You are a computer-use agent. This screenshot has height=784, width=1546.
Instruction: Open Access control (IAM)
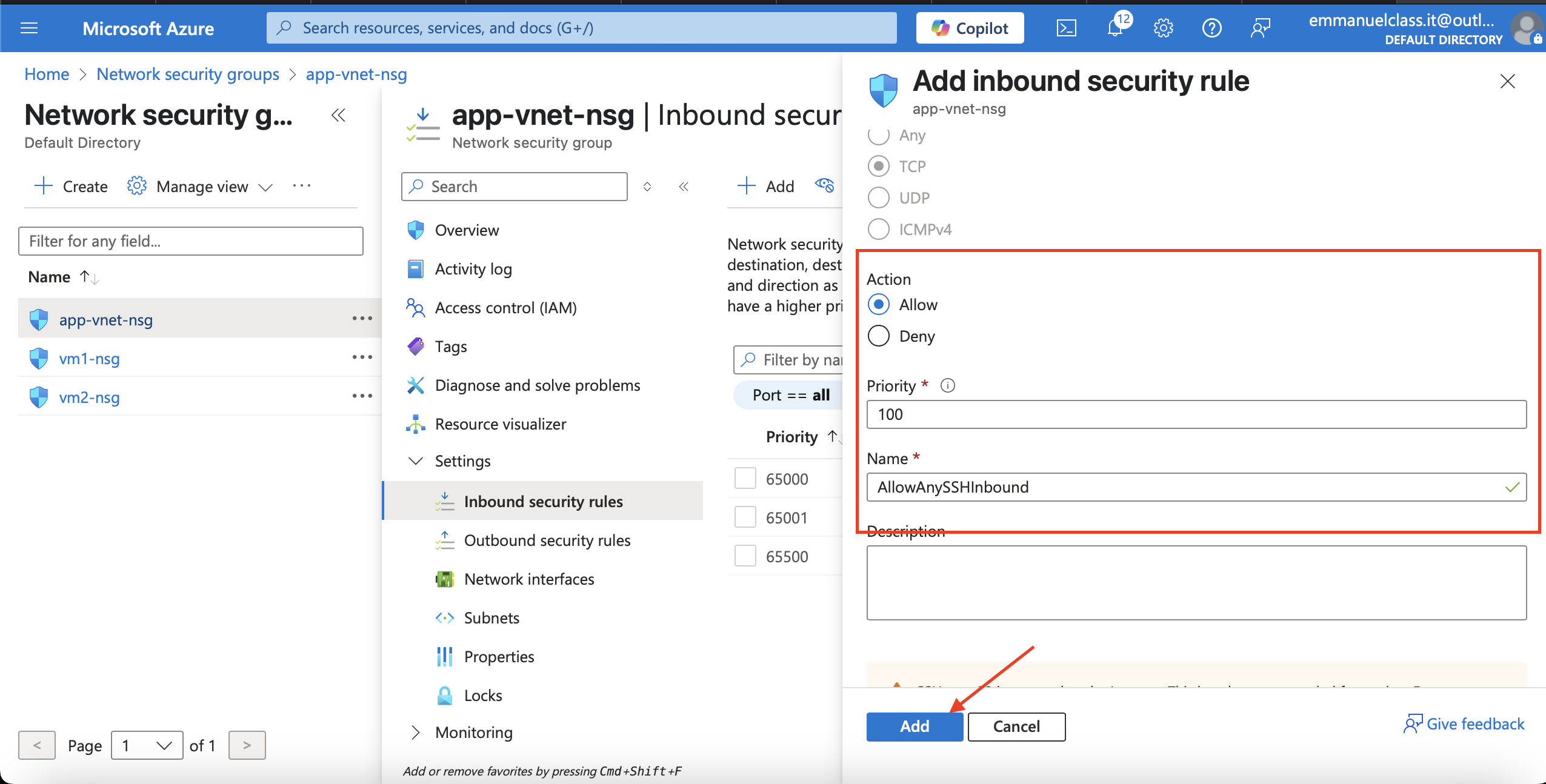[x=506, y=308]
